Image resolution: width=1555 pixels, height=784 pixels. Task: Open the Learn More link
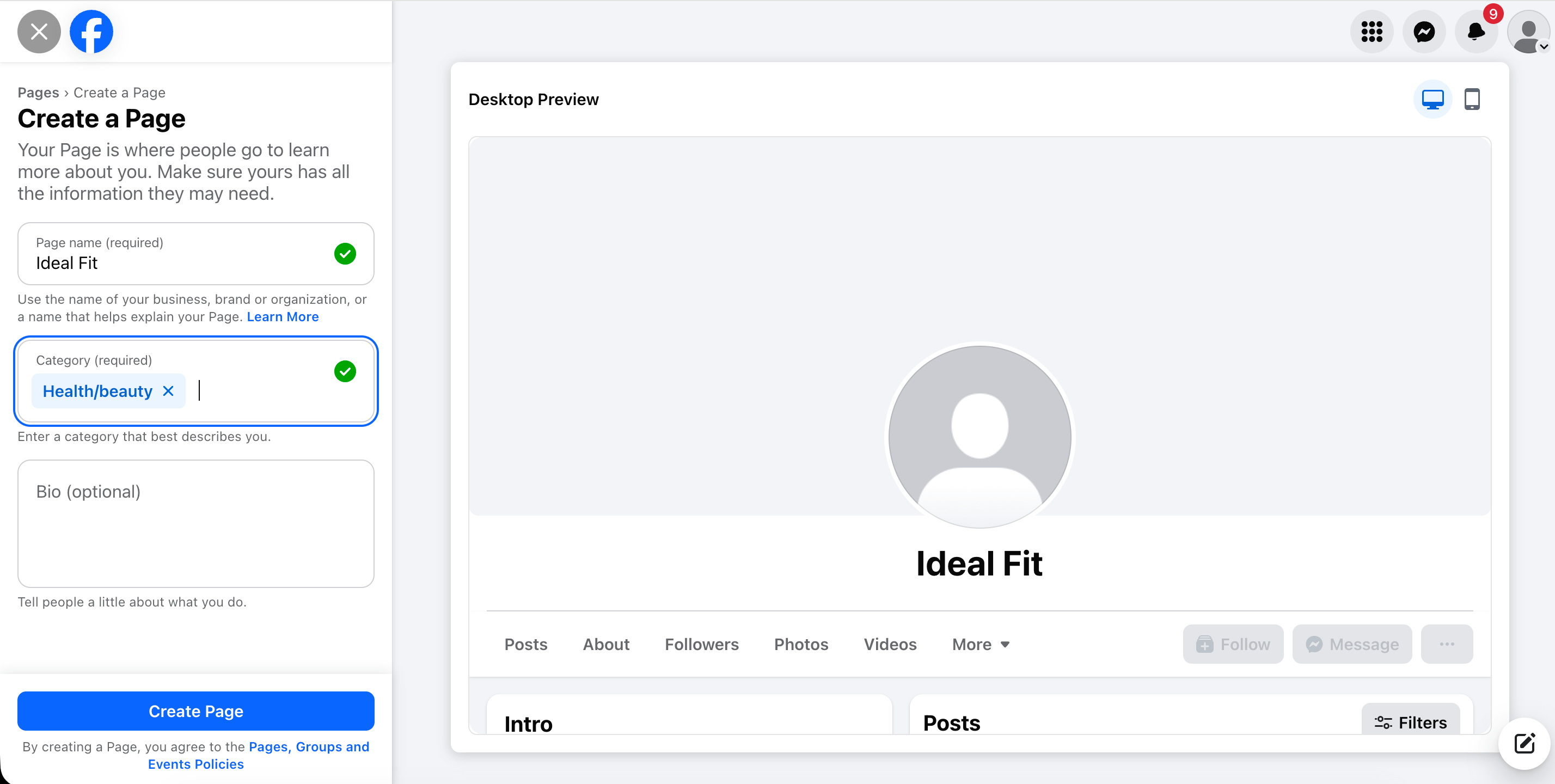(282, 316)
